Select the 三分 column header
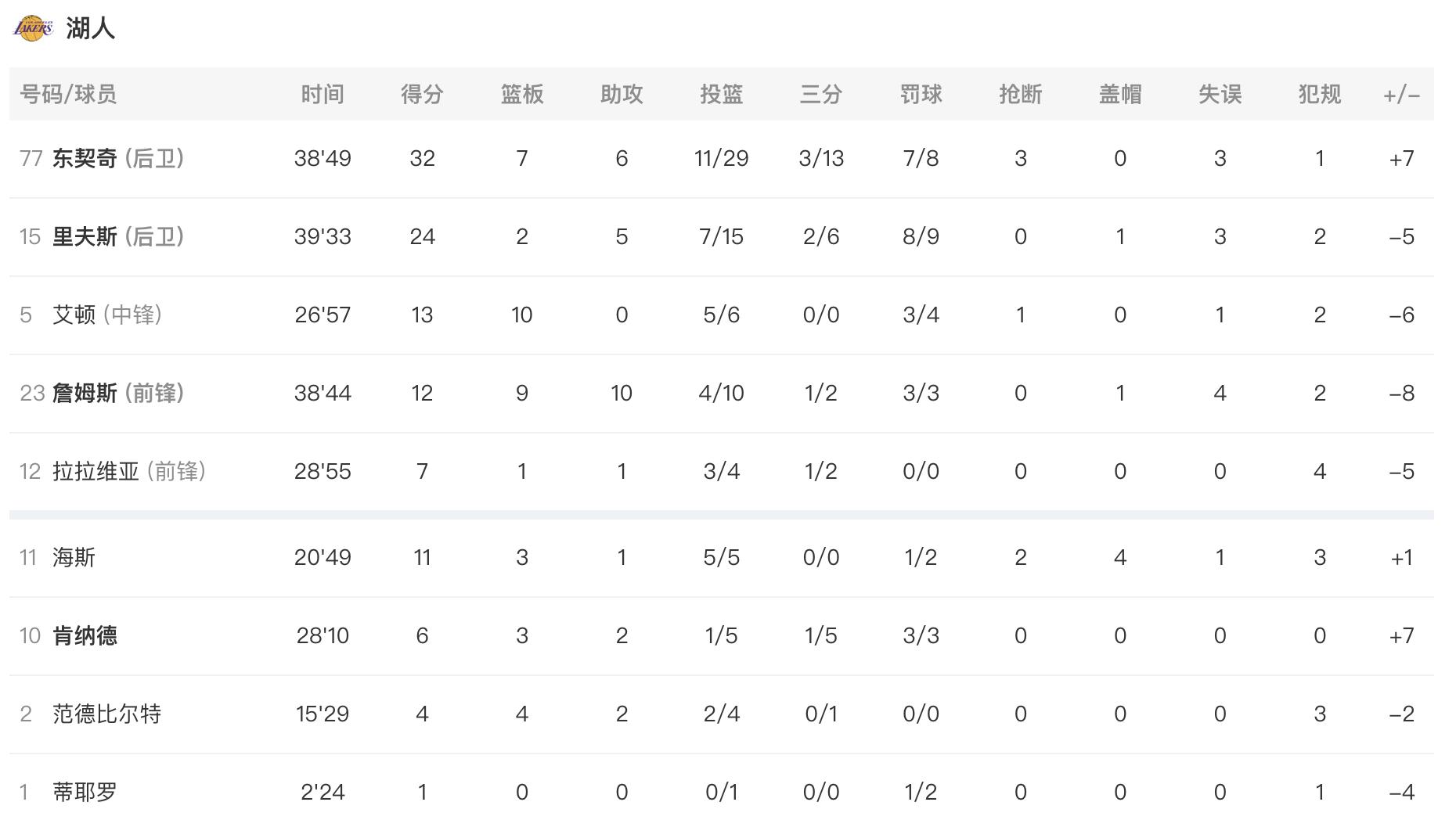This screenshot has height=820, width=1456. (x=821, y=94)
